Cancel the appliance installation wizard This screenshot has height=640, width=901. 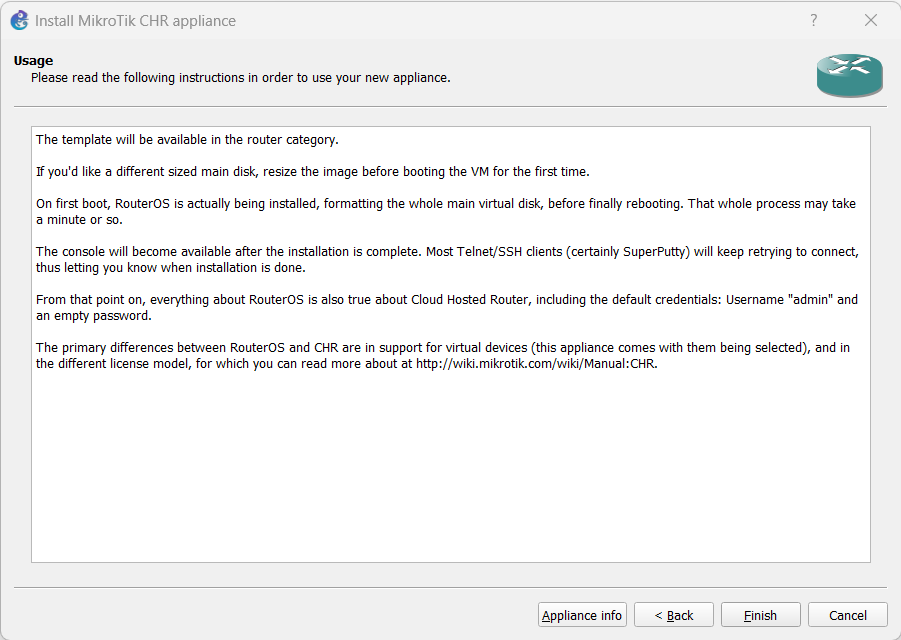coord(848,615)
